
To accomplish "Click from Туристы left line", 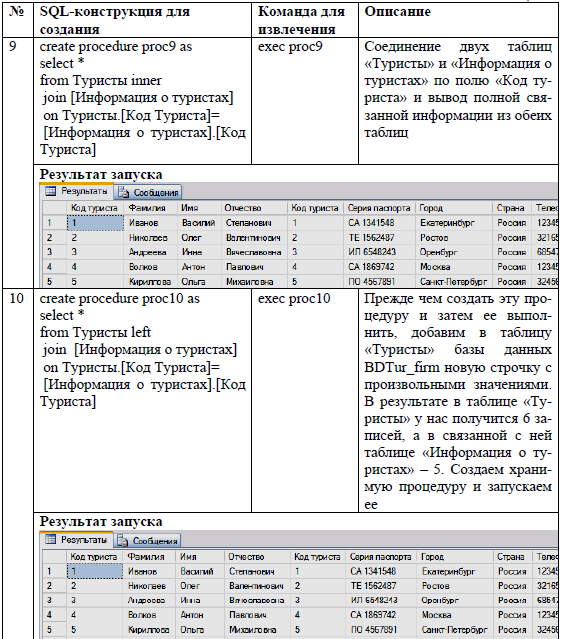I will pyautogui.click(x=95, y=333).
